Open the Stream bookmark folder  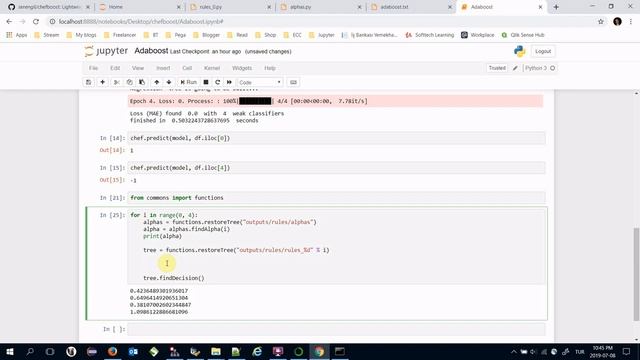coord(47,35)
